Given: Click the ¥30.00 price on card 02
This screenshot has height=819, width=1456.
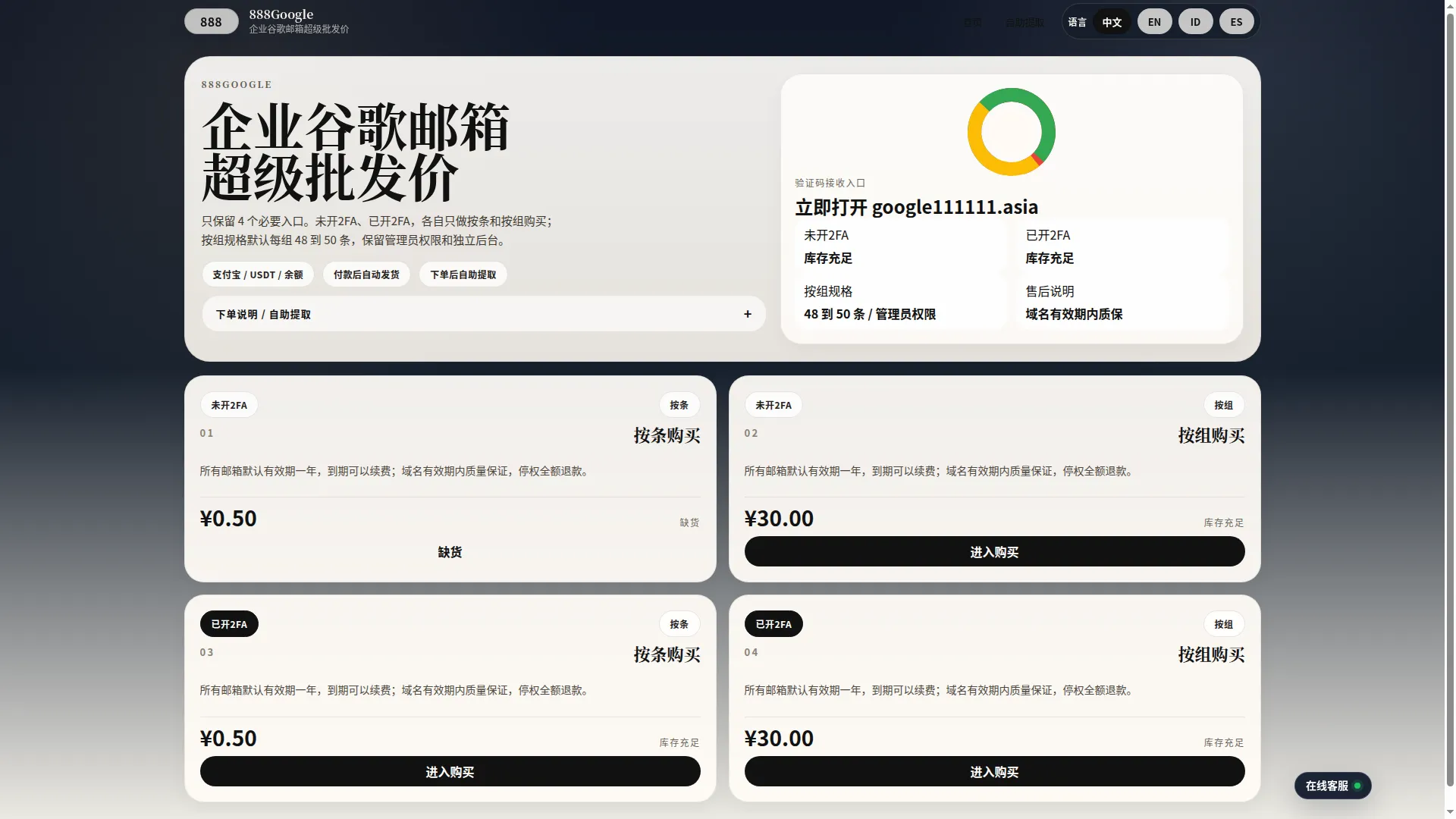Looking at the screenshot, I should click(779, 519).
